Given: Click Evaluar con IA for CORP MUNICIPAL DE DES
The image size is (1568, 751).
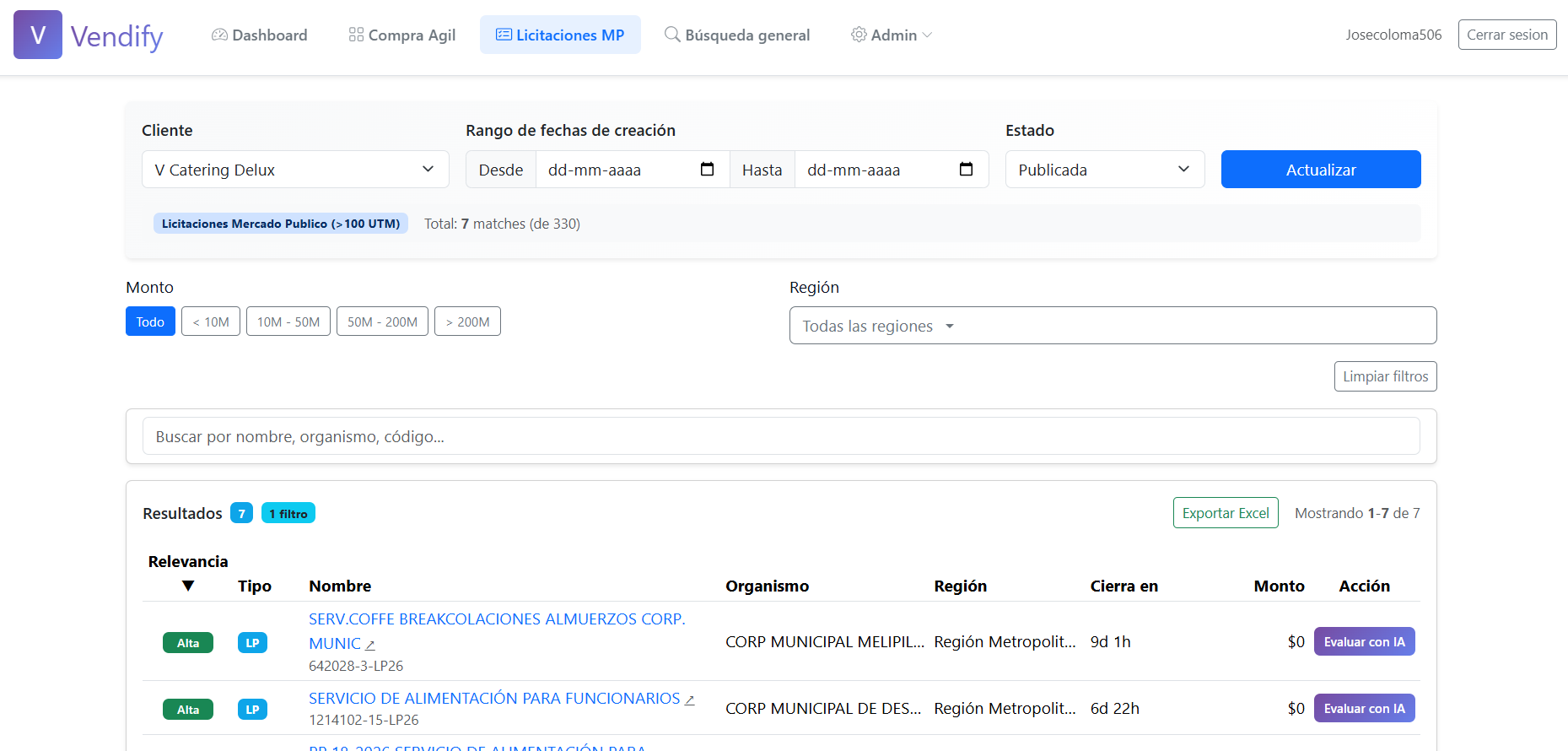Looking at the screenshot, I should click(x=1364, y=708).
